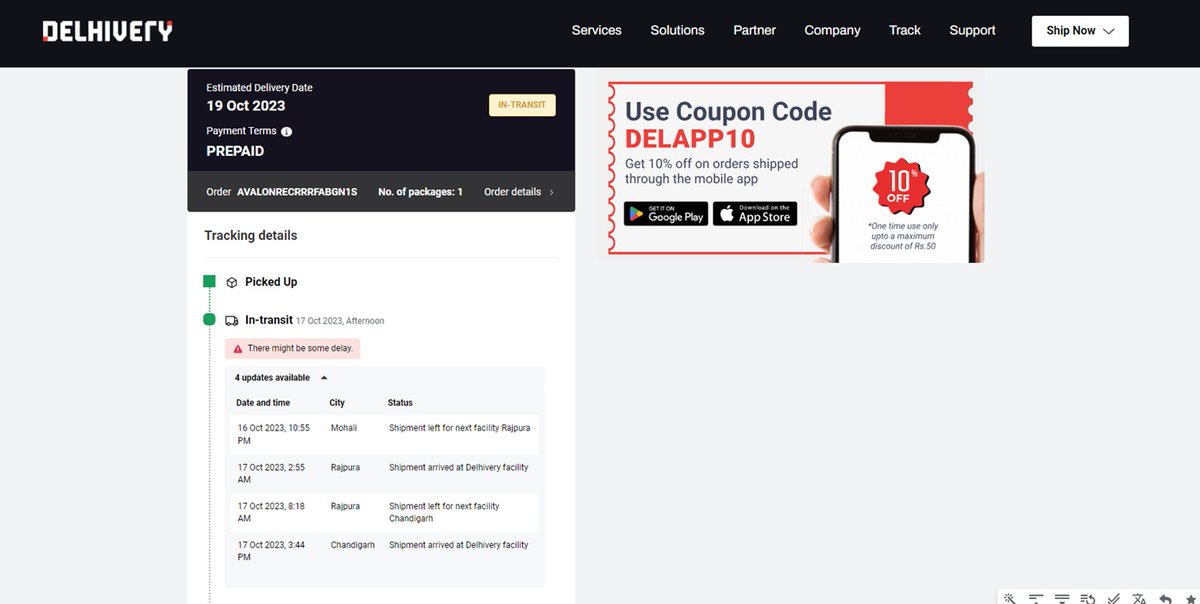This screenshot has height=604, width=1200.
Task: Click the DELAPP10 coupon code text
Action: (x=690, y=139)
